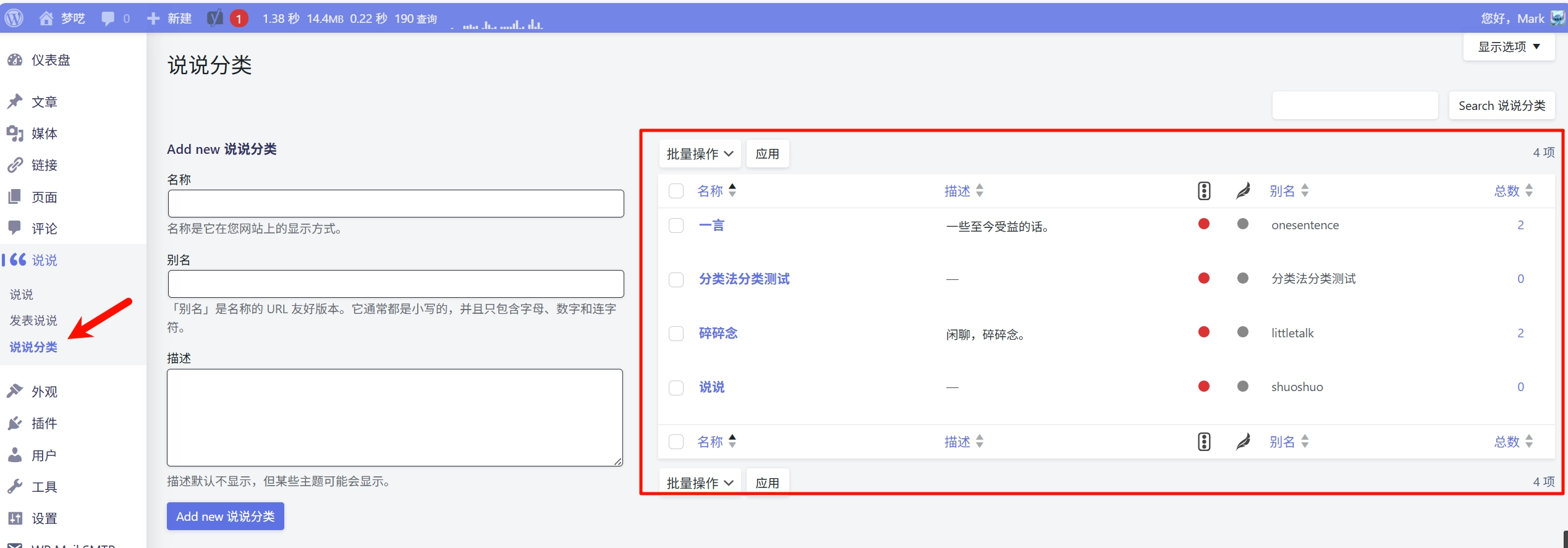Click the 说说 quote icon in the sidebar
1568x548 pixels.
pos(18,259)
